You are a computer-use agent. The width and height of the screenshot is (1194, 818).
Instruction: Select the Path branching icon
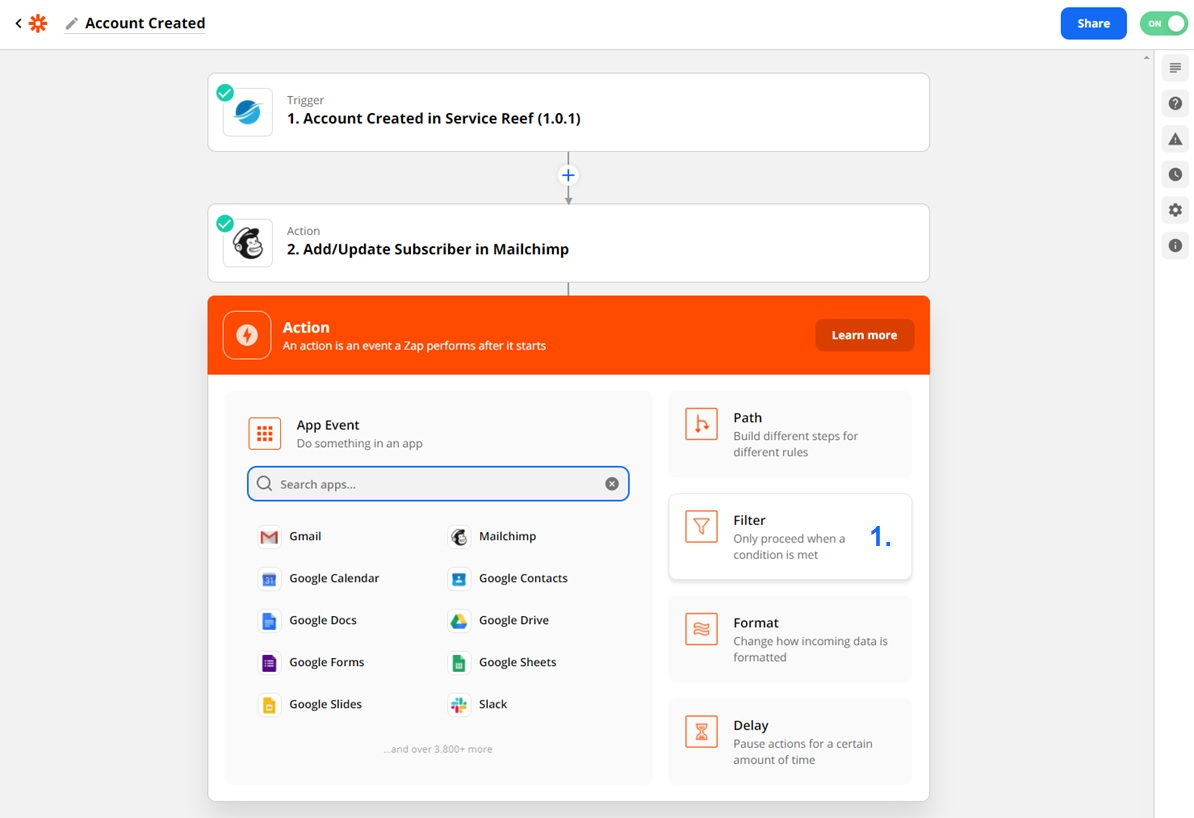click(701, 424)
